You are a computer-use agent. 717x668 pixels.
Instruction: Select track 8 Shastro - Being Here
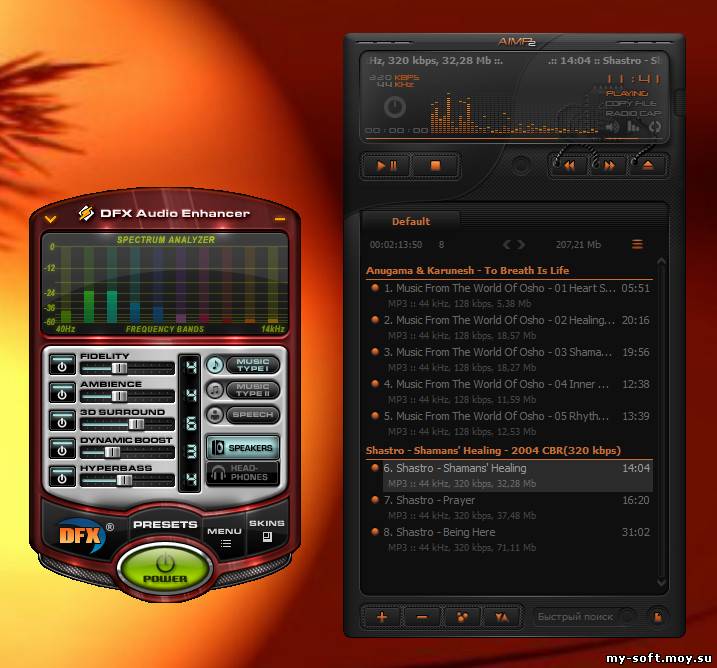pos(510,540)
